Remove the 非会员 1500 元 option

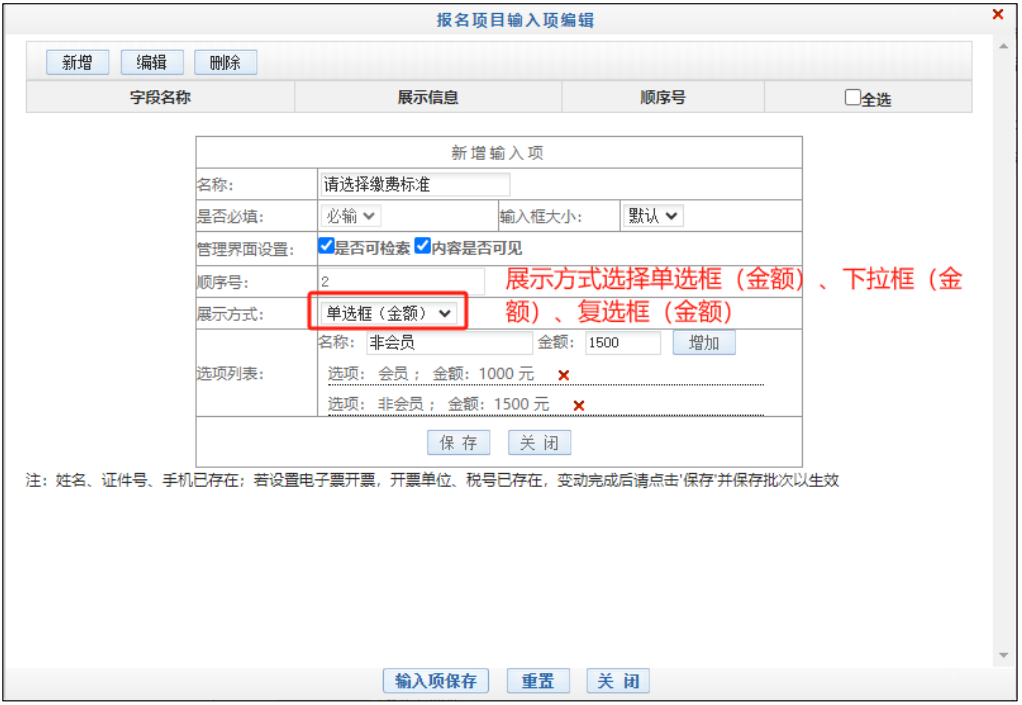(578, 405)
